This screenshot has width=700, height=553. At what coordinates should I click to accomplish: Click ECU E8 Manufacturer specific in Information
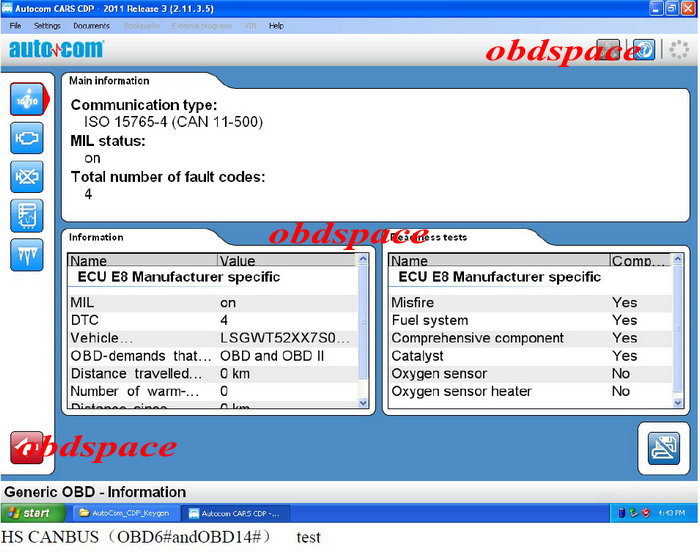click(179, 277)
